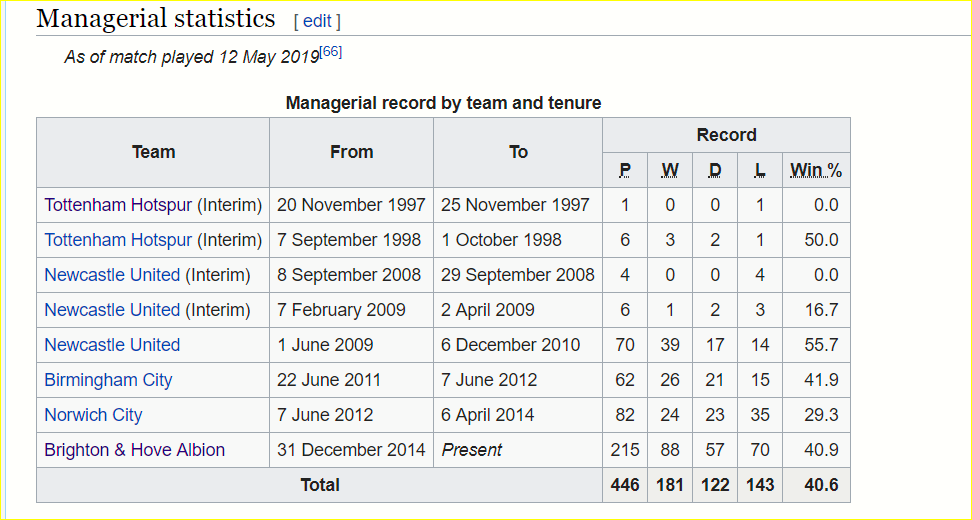The width and height of the screenshot is (972, 520).
Task: Open the Birmingham City link
Action: pyautogui.click(x=108, y=380)
